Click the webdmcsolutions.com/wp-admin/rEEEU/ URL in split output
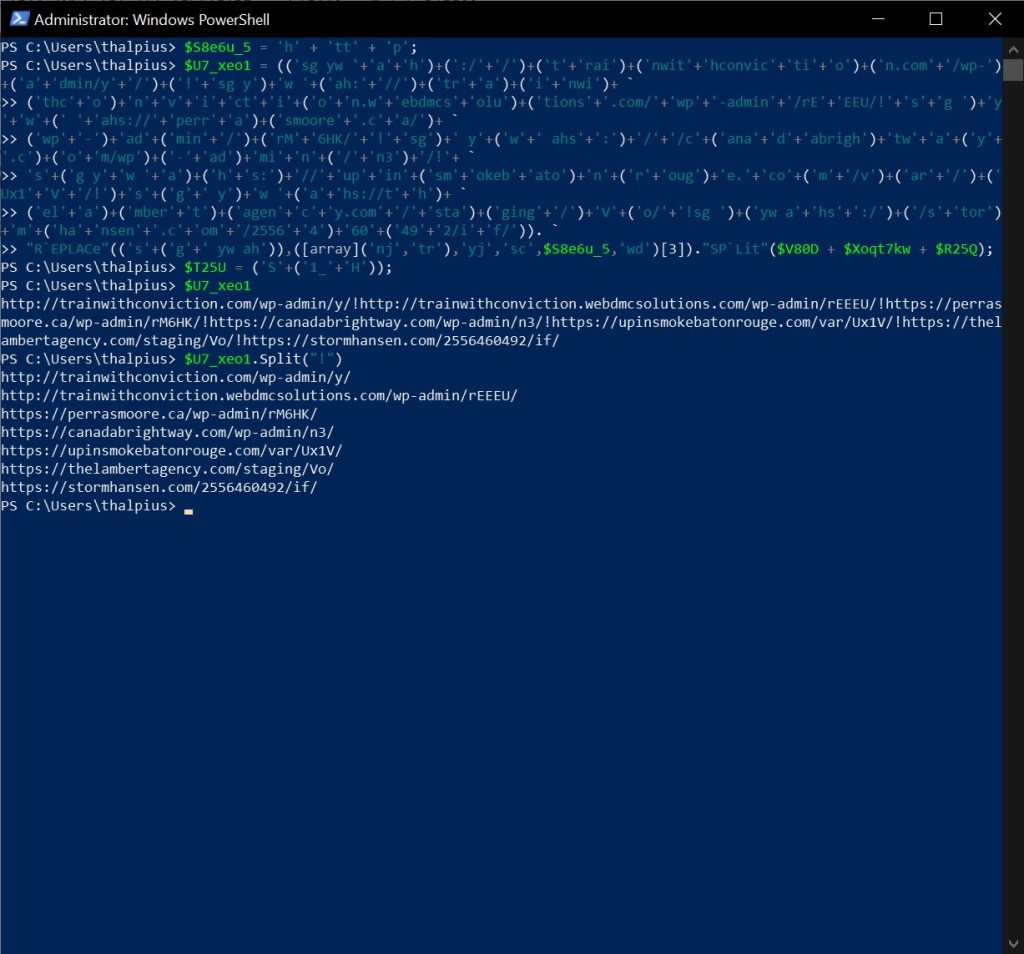Viewport: 1024px width, 954px height. click(x=259, y=395)
